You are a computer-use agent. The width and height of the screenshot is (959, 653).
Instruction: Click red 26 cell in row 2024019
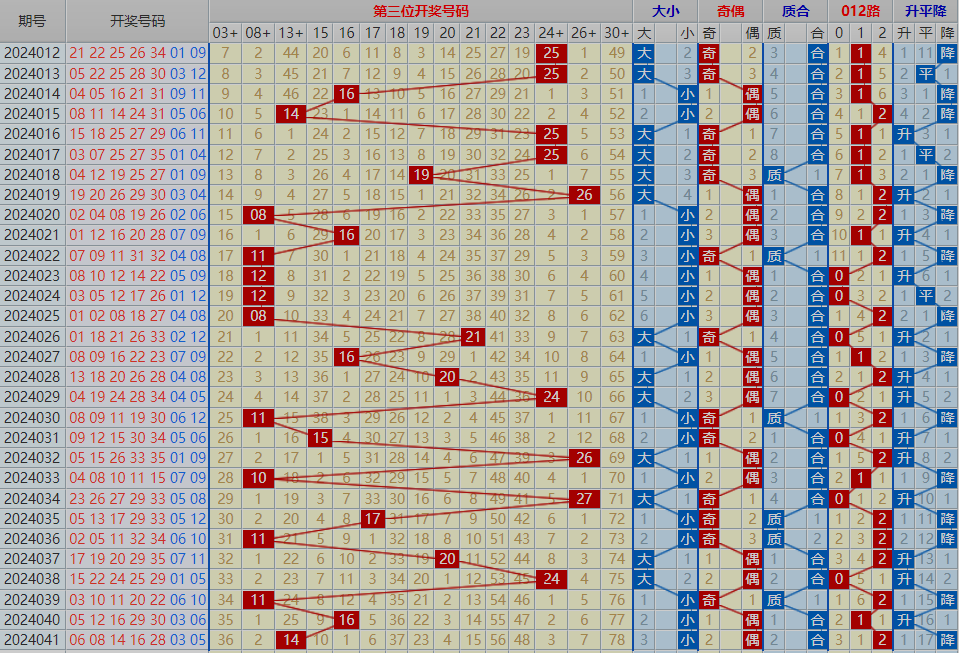coord(584,195)
